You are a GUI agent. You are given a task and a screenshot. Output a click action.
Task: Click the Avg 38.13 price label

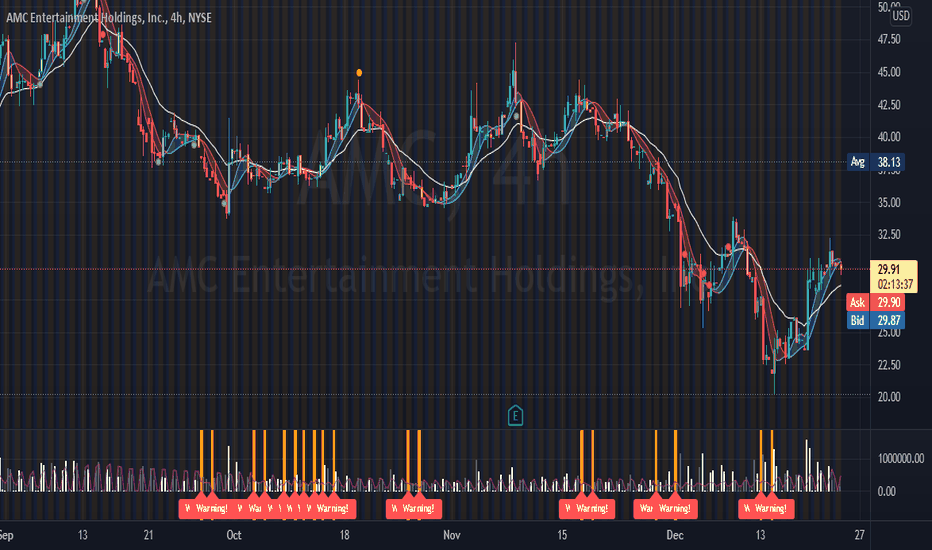tap(876, 162)
